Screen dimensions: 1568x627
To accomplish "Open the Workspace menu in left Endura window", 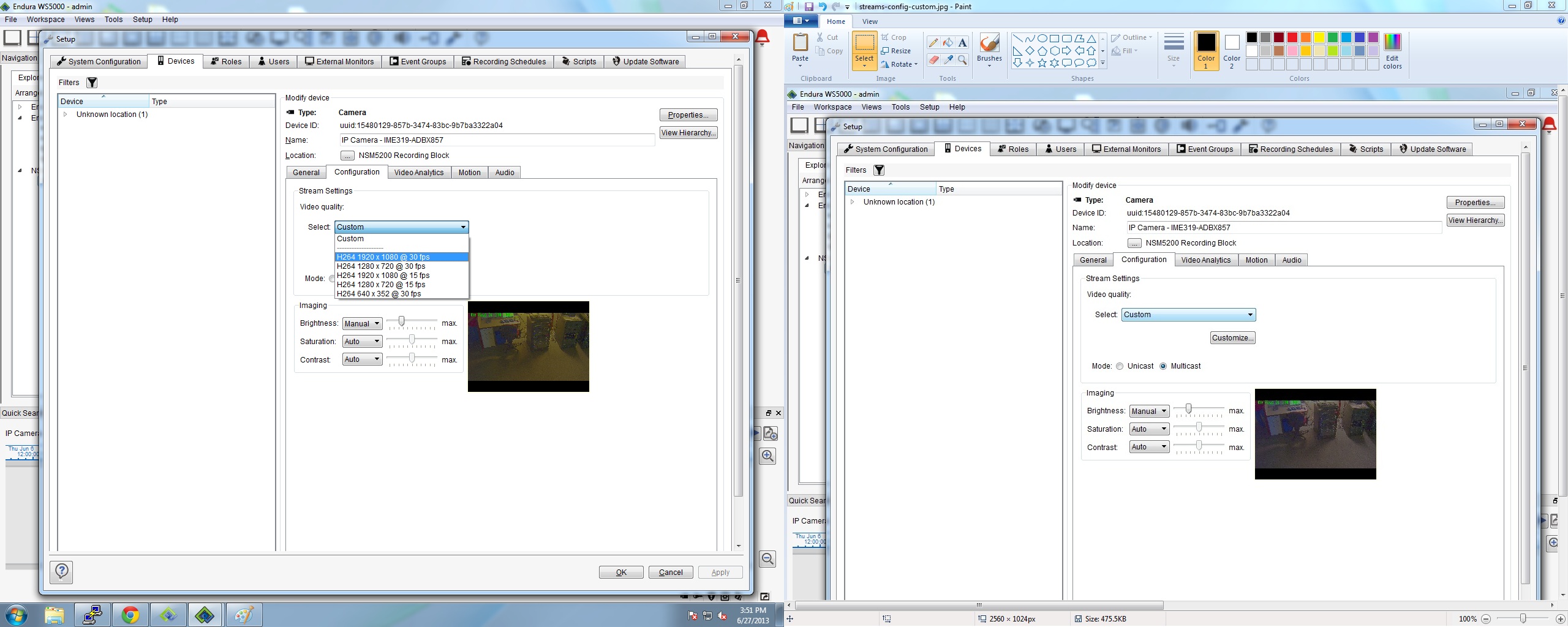I will click(45, 20).
